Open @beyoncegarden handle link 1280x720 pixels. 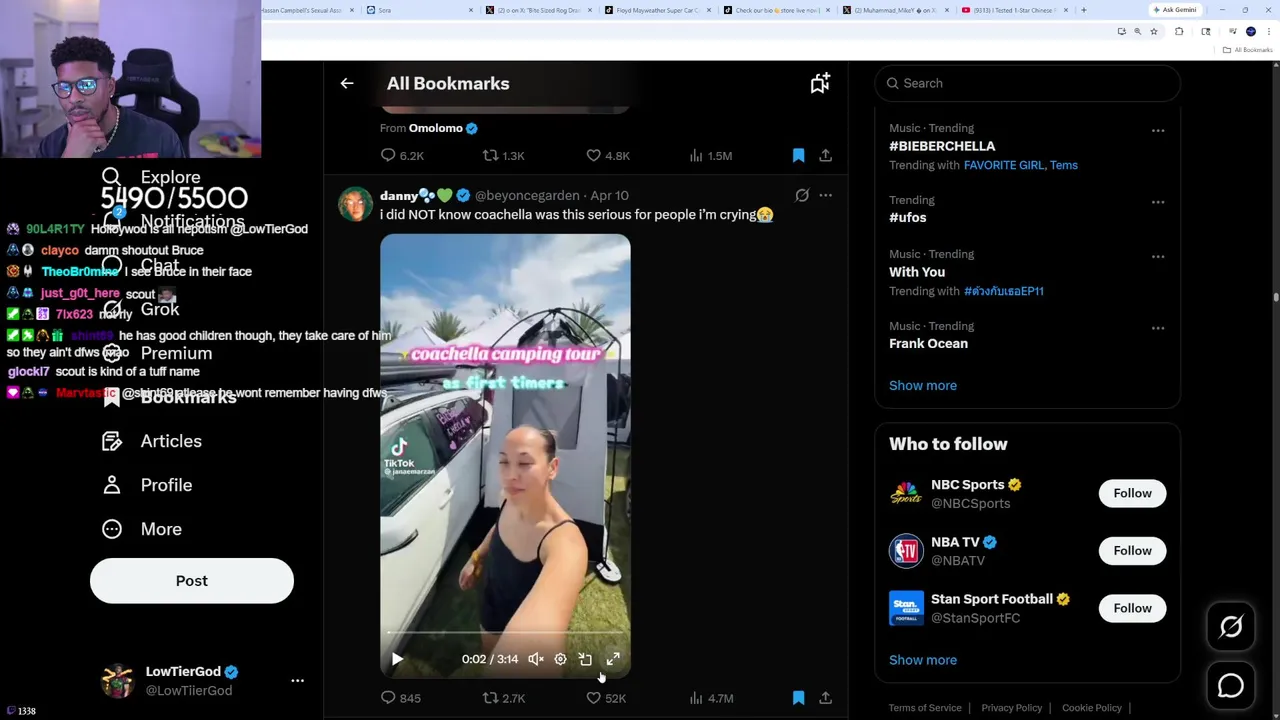point(527,196)
